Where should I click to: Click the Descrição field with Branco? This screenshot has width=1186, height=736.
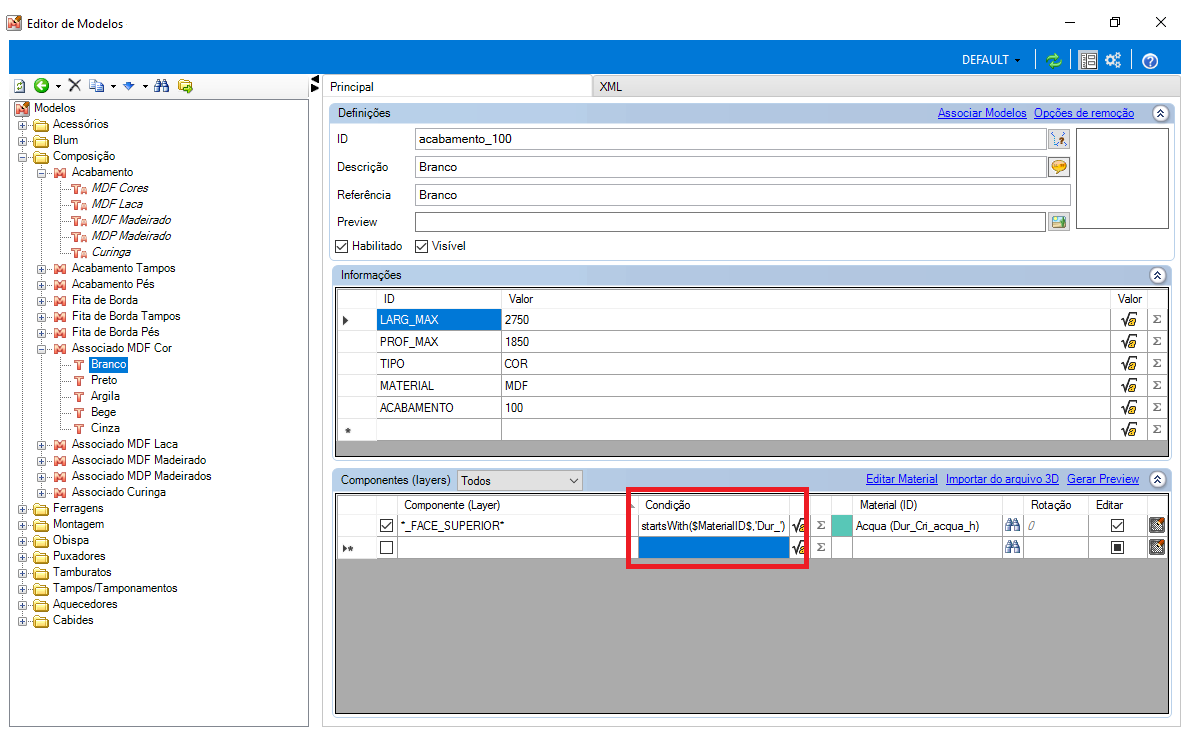click(x=731, y=167)
